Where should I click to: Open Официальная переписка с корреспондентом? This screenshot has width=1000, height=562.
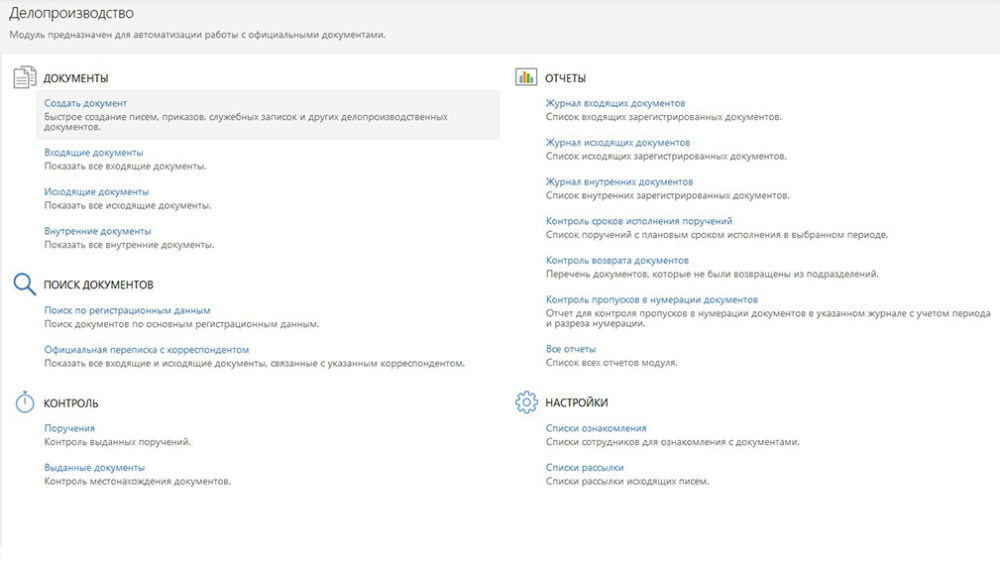click(x=146, y=349)
